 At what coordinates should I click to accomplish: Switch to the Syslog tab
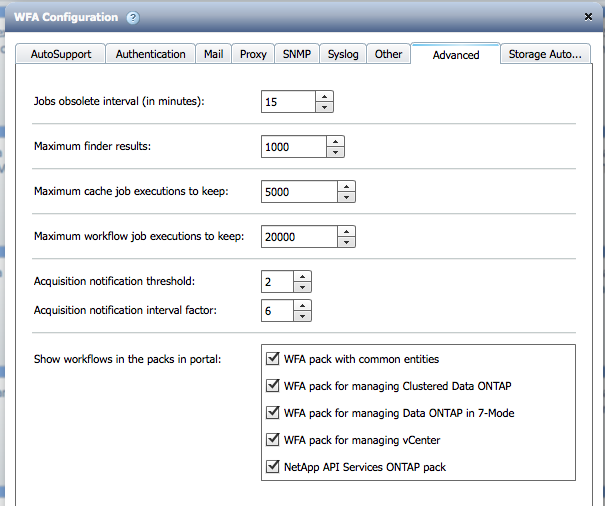[343, 54]
